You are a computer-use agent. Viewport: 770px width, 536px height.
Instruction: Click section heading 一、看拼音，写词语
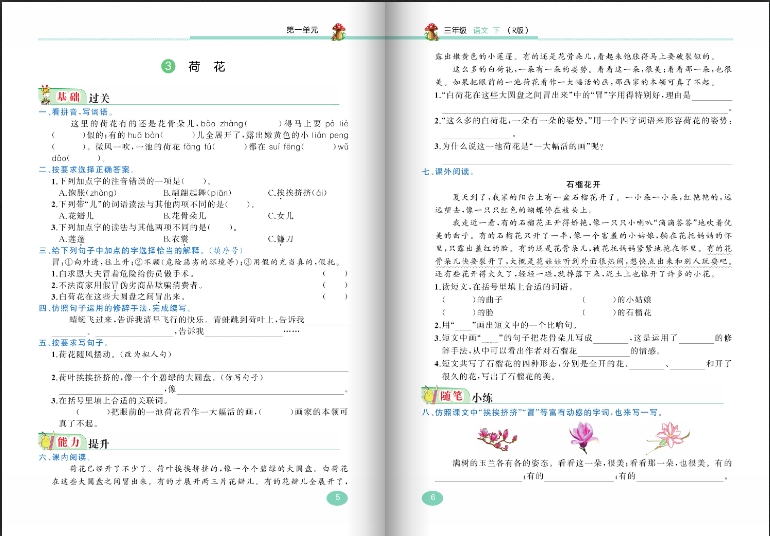[x=77, y=112]
